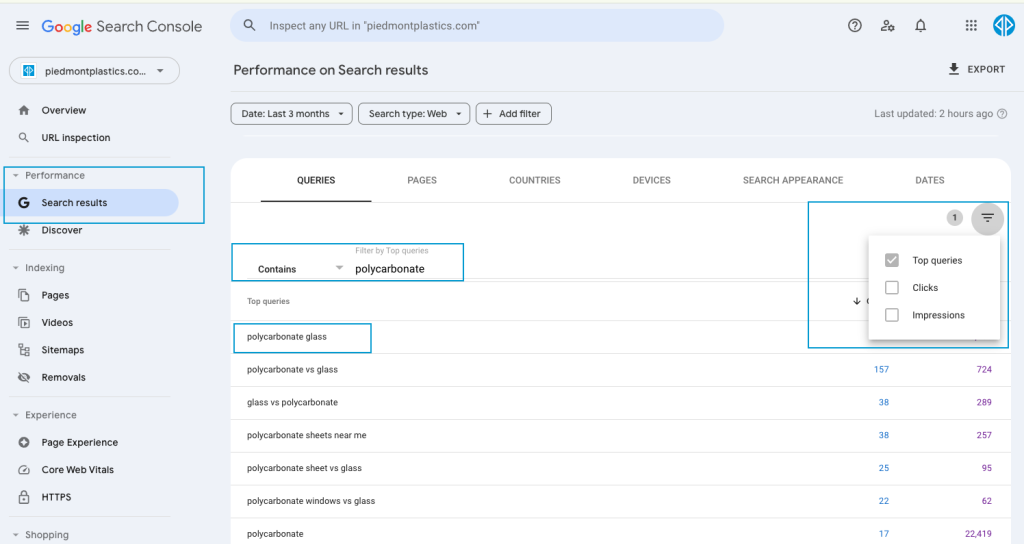Click the 157 clicks value

point(881,370)
